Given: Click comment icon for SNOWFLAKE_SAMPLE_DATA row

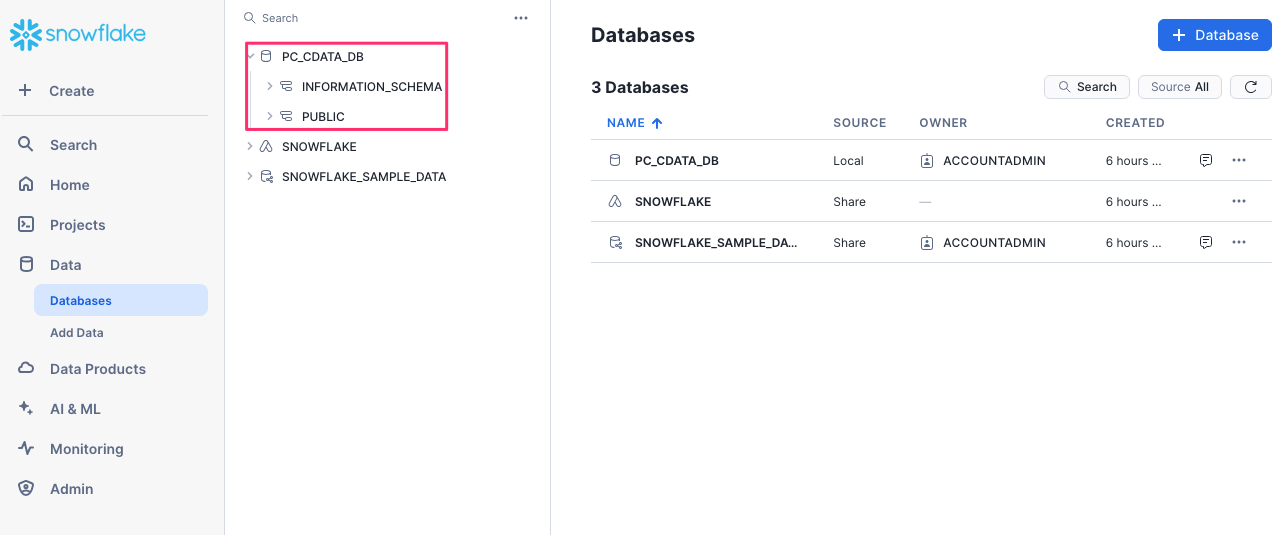Looking at the screenshot, I should click(1206, 242).
